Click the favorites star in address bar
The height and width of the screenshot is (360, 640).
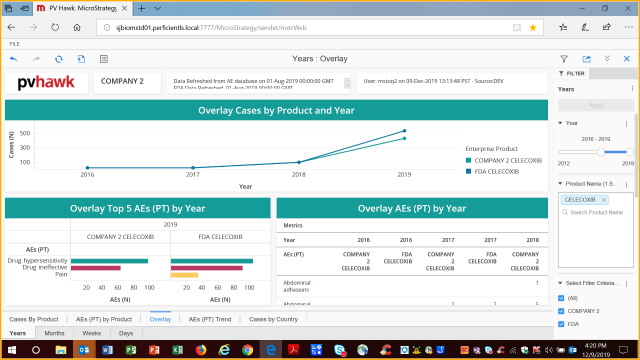coord(533,27)
